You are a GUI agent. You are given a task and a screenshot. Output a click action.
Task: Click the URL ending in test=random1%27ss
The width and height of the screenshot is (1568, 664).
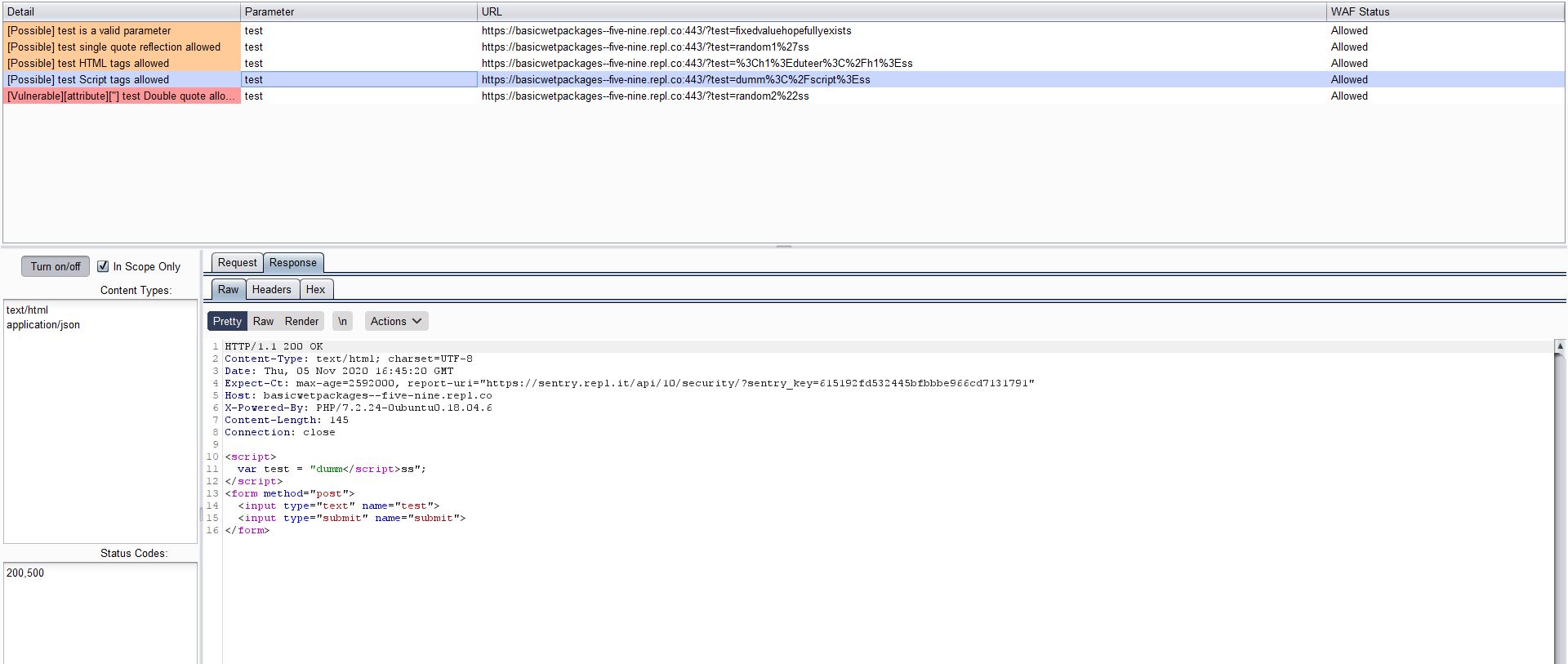point(645,47)
